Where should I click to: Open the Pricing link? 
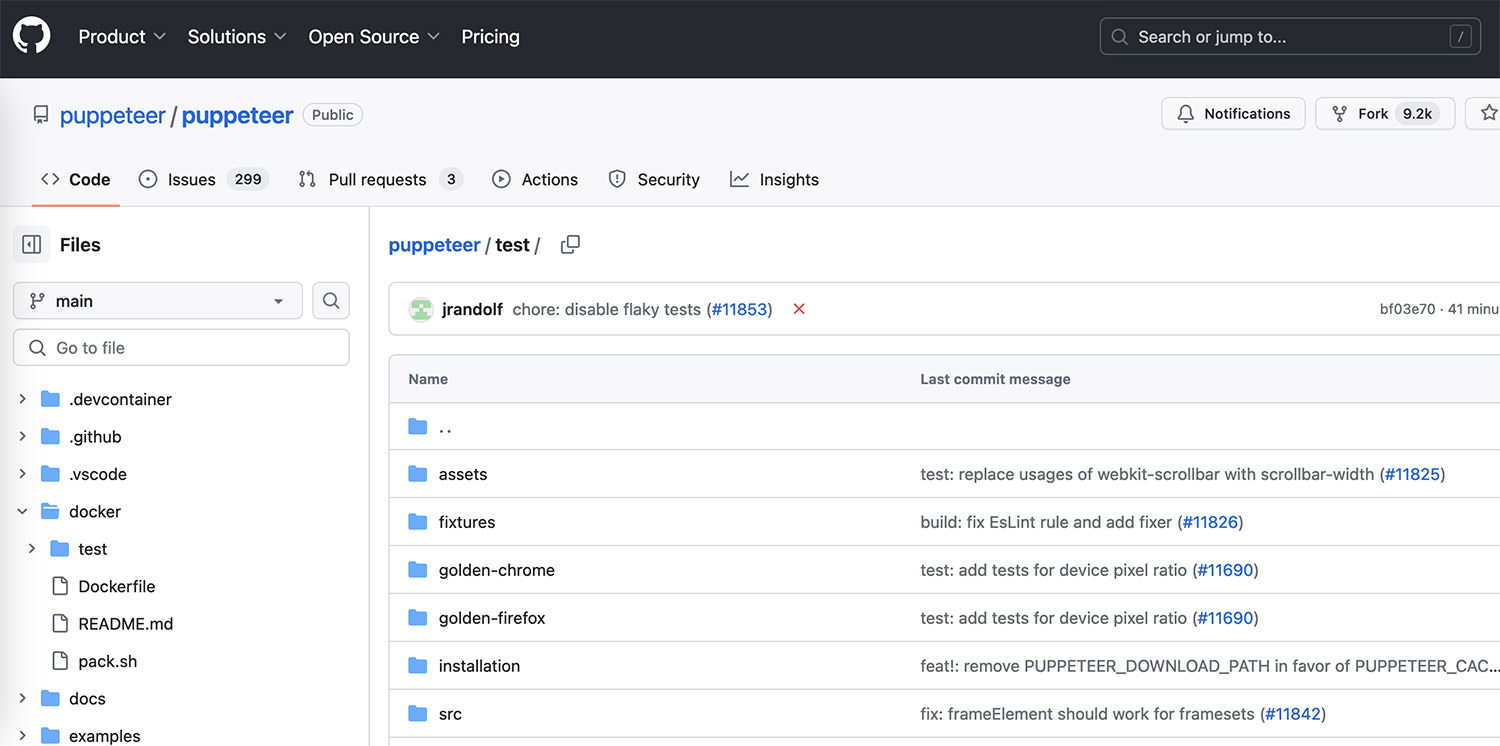point(490,37)
